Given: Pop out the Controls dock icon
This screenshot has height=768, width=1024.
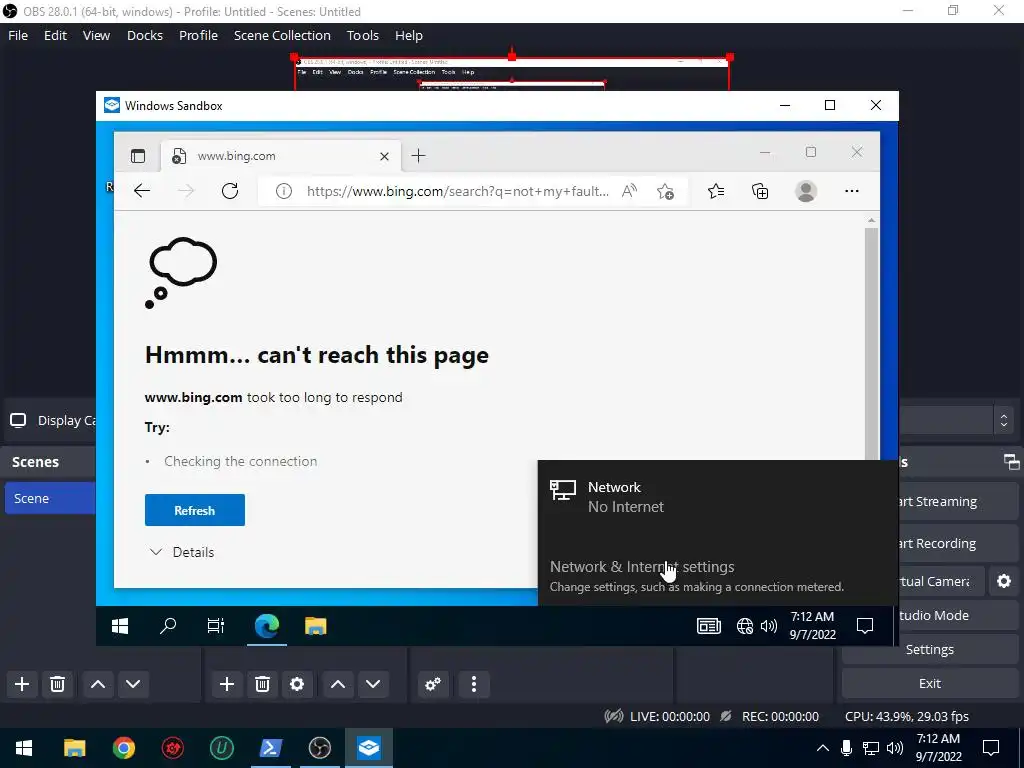Looking at the screenshot, I should (1012, 462).
